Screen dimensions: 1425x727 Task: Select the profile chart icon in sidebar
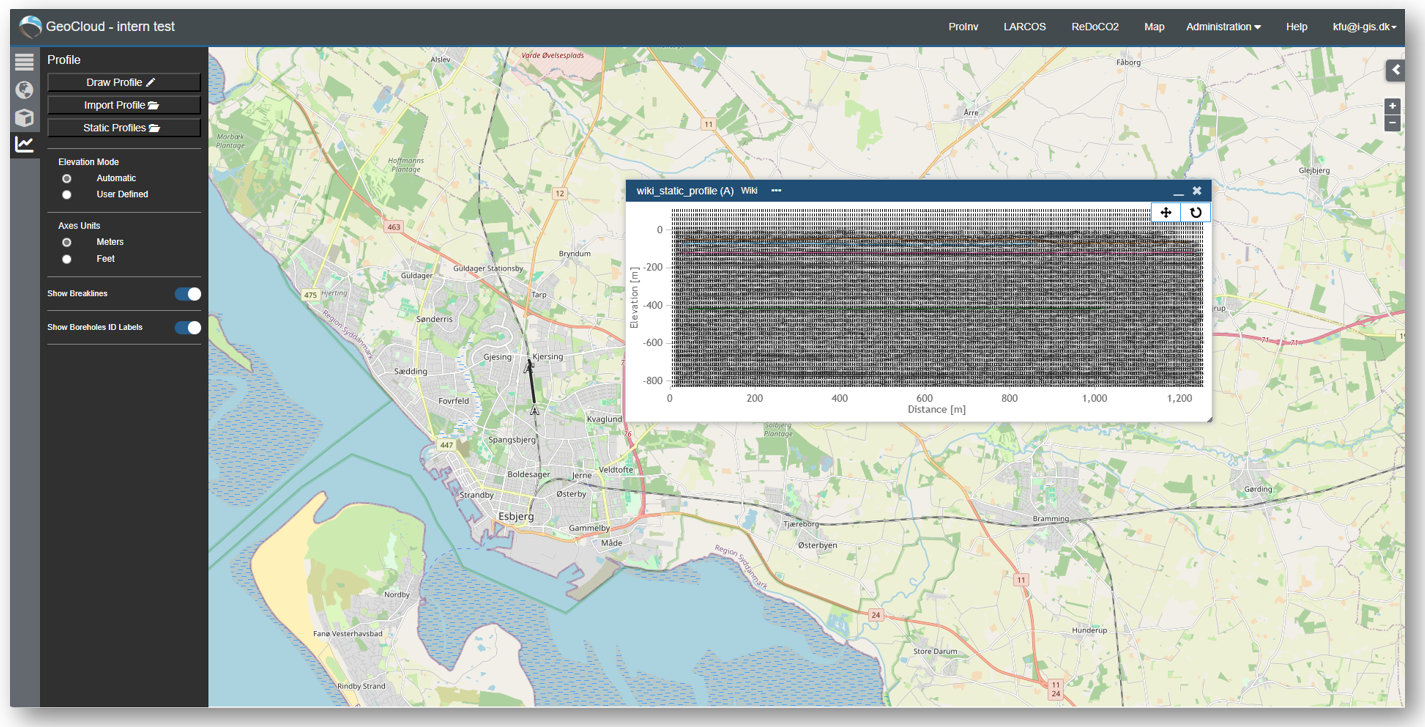point(24,145)
